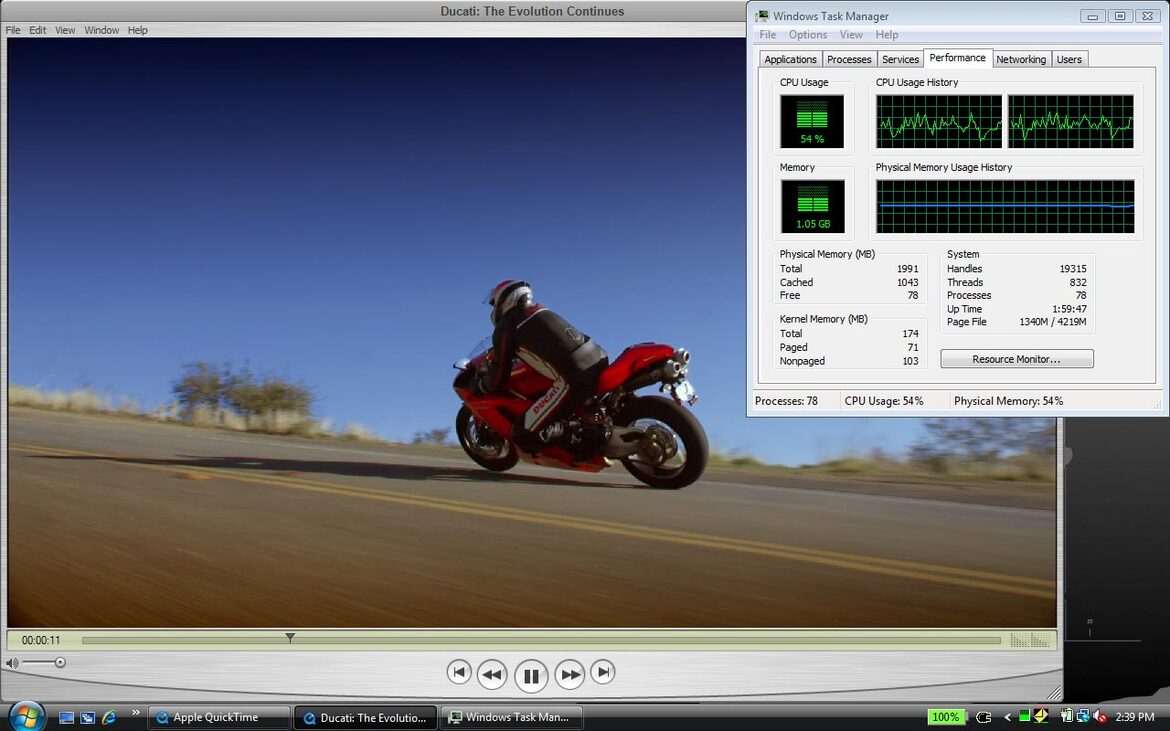Click the first CPU Usage History graph
The height and width of the screenshot is (731, 1170).
(939, 122)
